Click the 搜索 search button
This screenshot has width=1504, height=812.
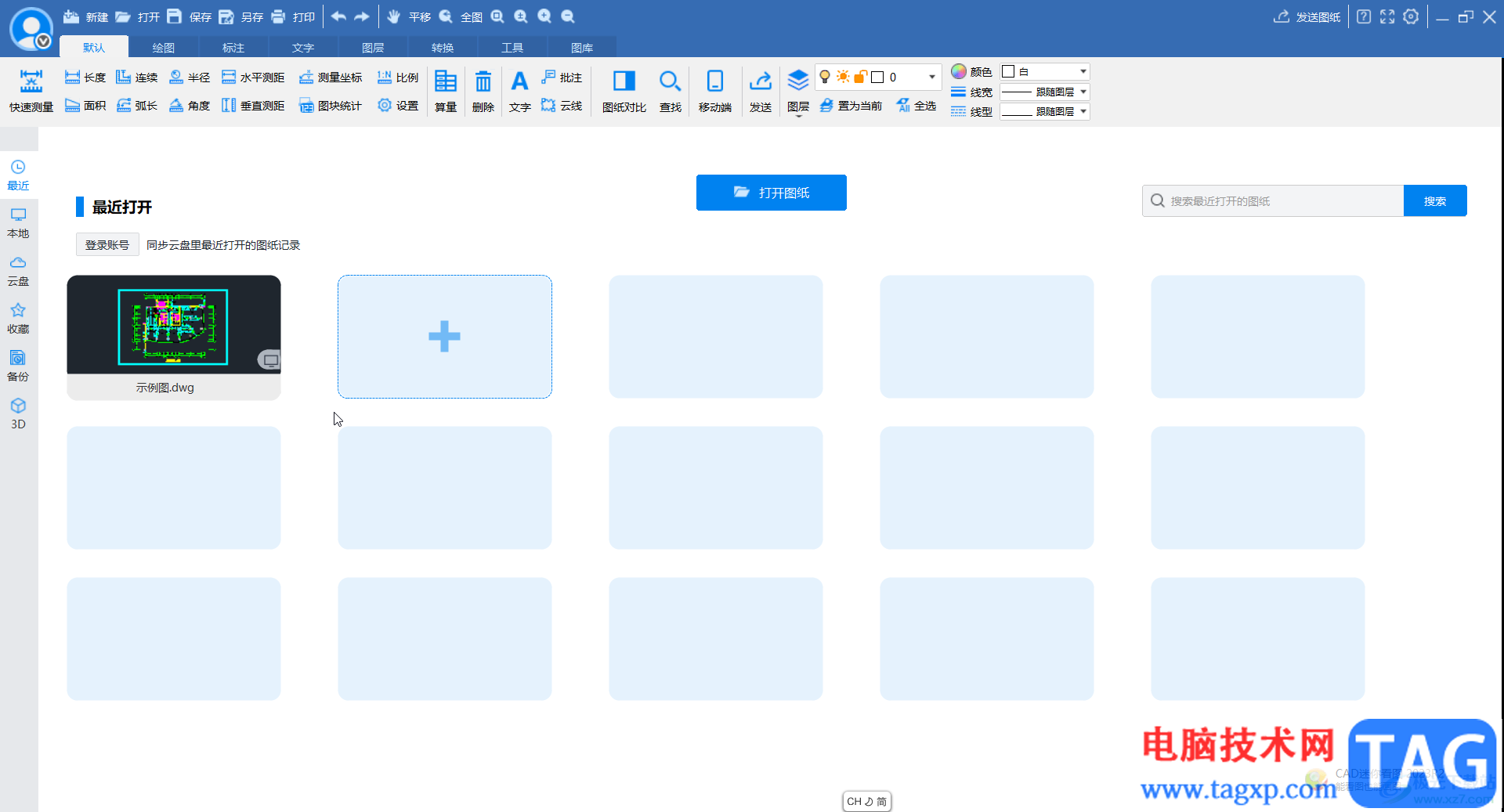coord(1435,201)
